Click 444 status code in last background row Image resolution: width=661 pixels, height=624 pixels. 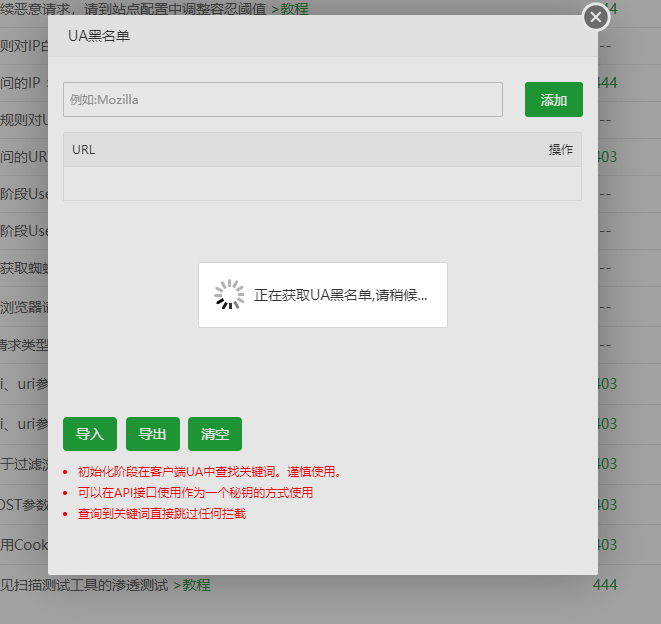[x=605, y=585]
